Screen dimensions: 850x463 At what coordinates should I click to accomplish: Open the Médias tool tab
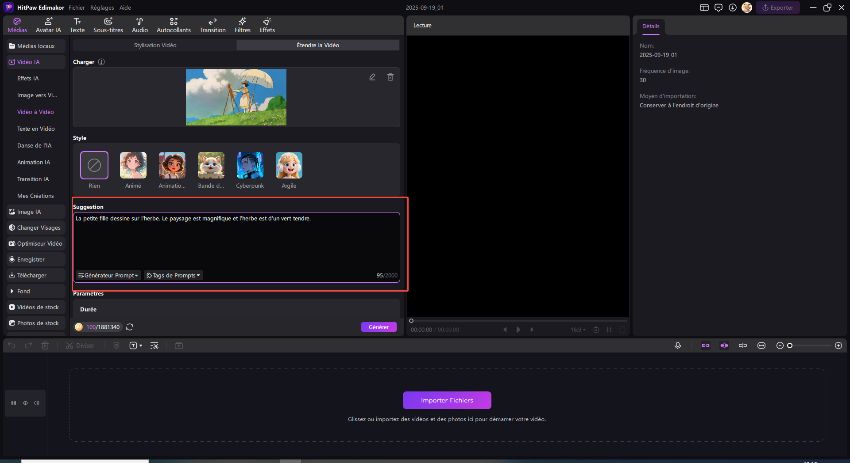17,25
